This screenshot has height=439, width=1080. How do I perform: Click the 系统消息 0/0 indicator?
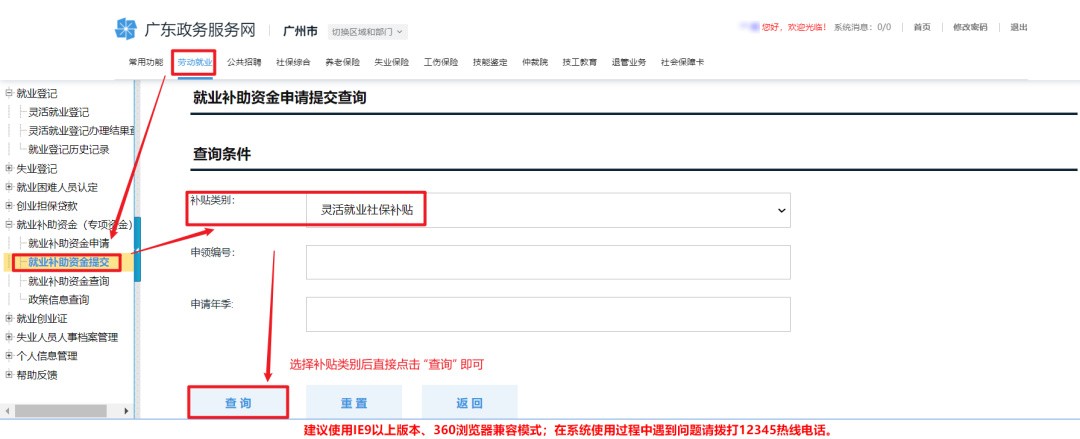click(862, 27)
